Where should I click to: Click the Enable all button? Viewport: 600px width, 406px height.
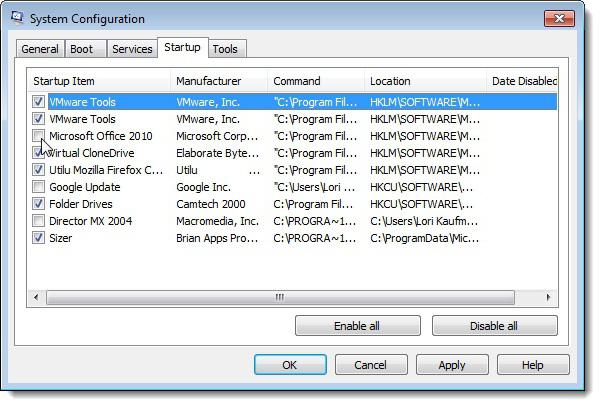(357, 326)
